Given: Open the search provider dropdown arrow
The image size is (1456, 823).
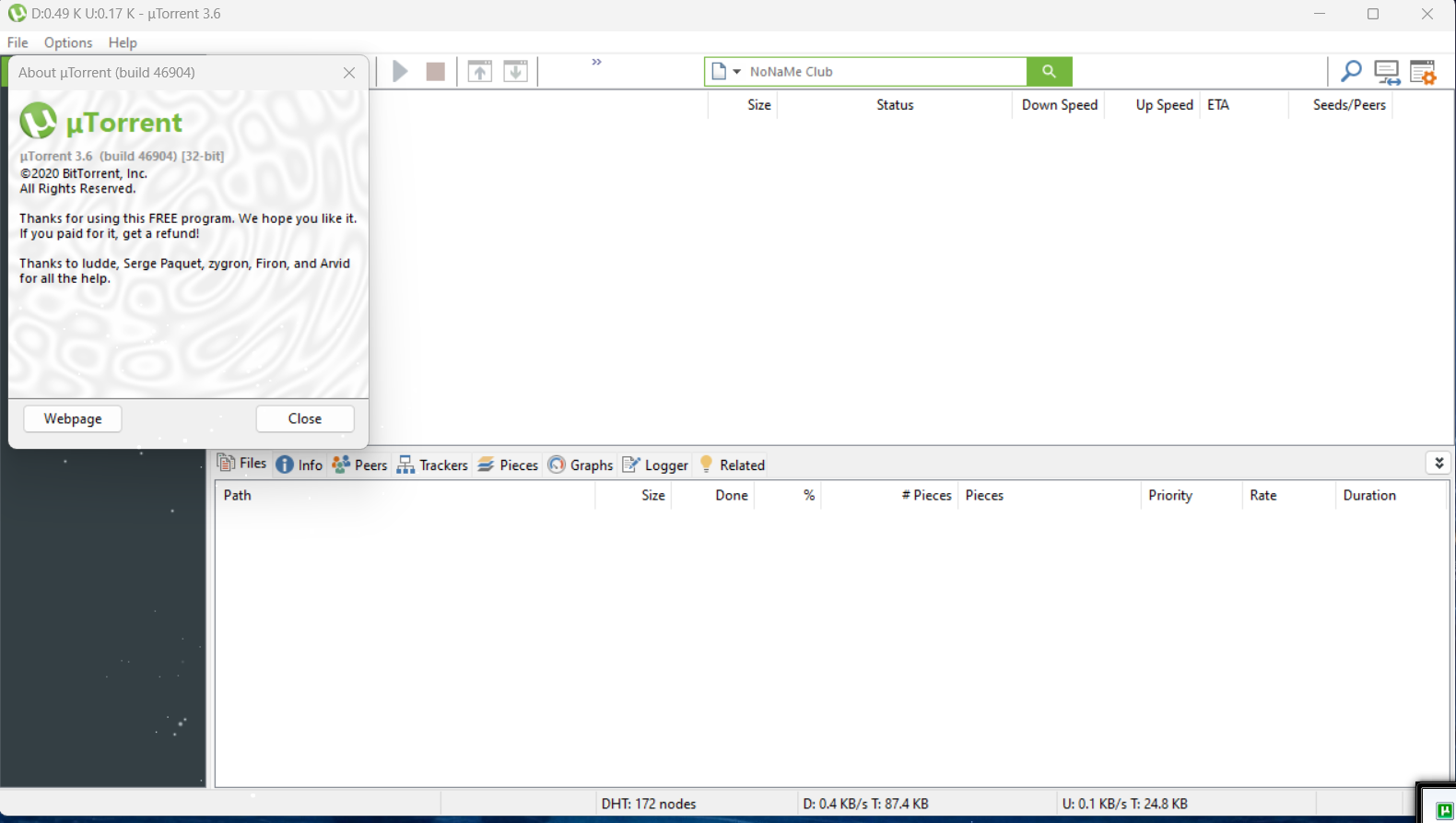Looking at the screenshot, I should [x=736, y=72].
